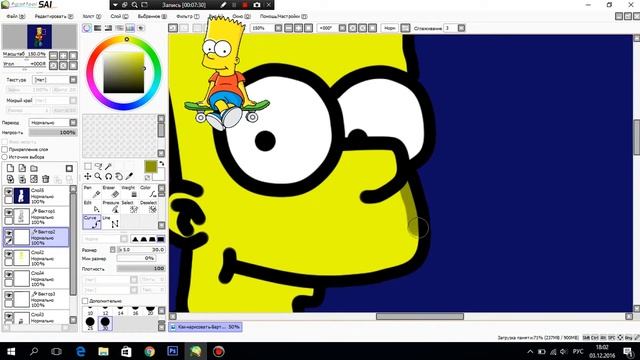640x360 pixels.
Task: Open the Редактировать menu
Action: click(53, 16)
